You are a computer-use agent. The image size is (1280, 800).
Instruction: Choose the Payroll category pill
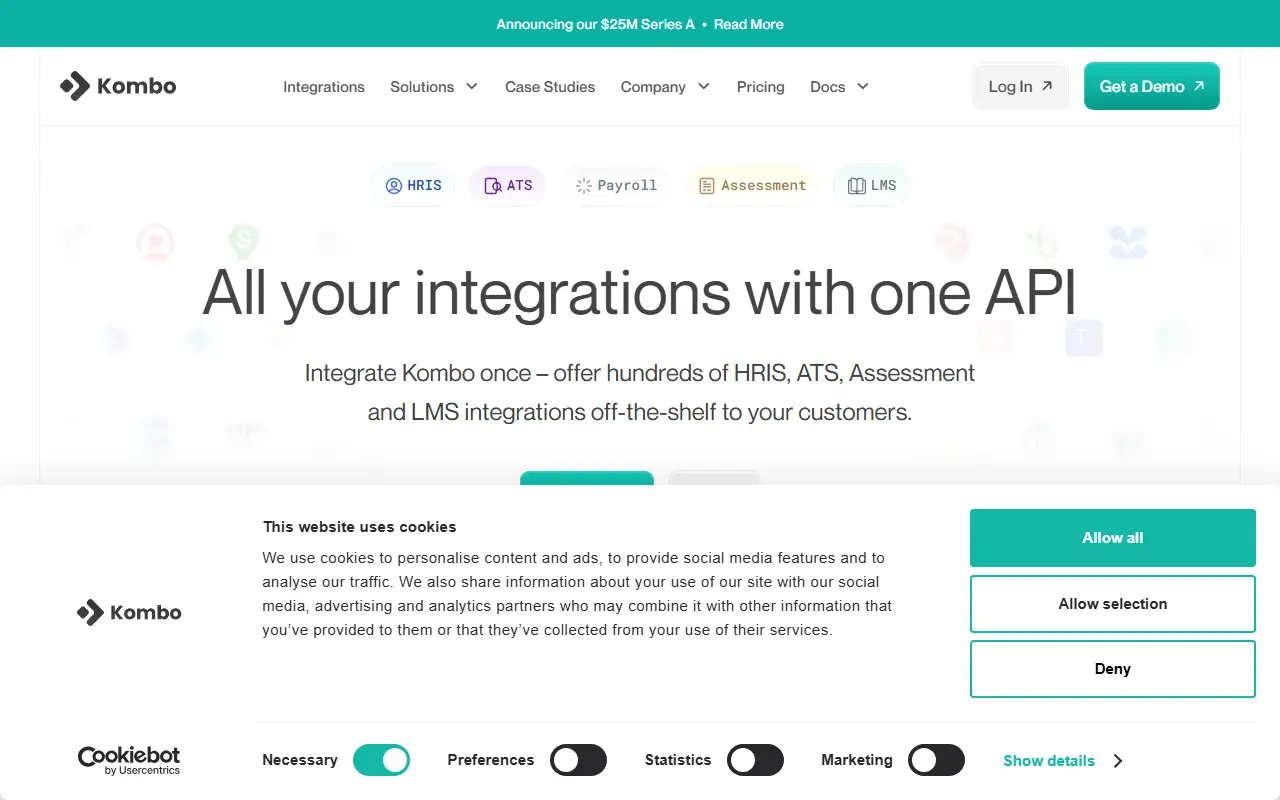[x=616, y=186]
